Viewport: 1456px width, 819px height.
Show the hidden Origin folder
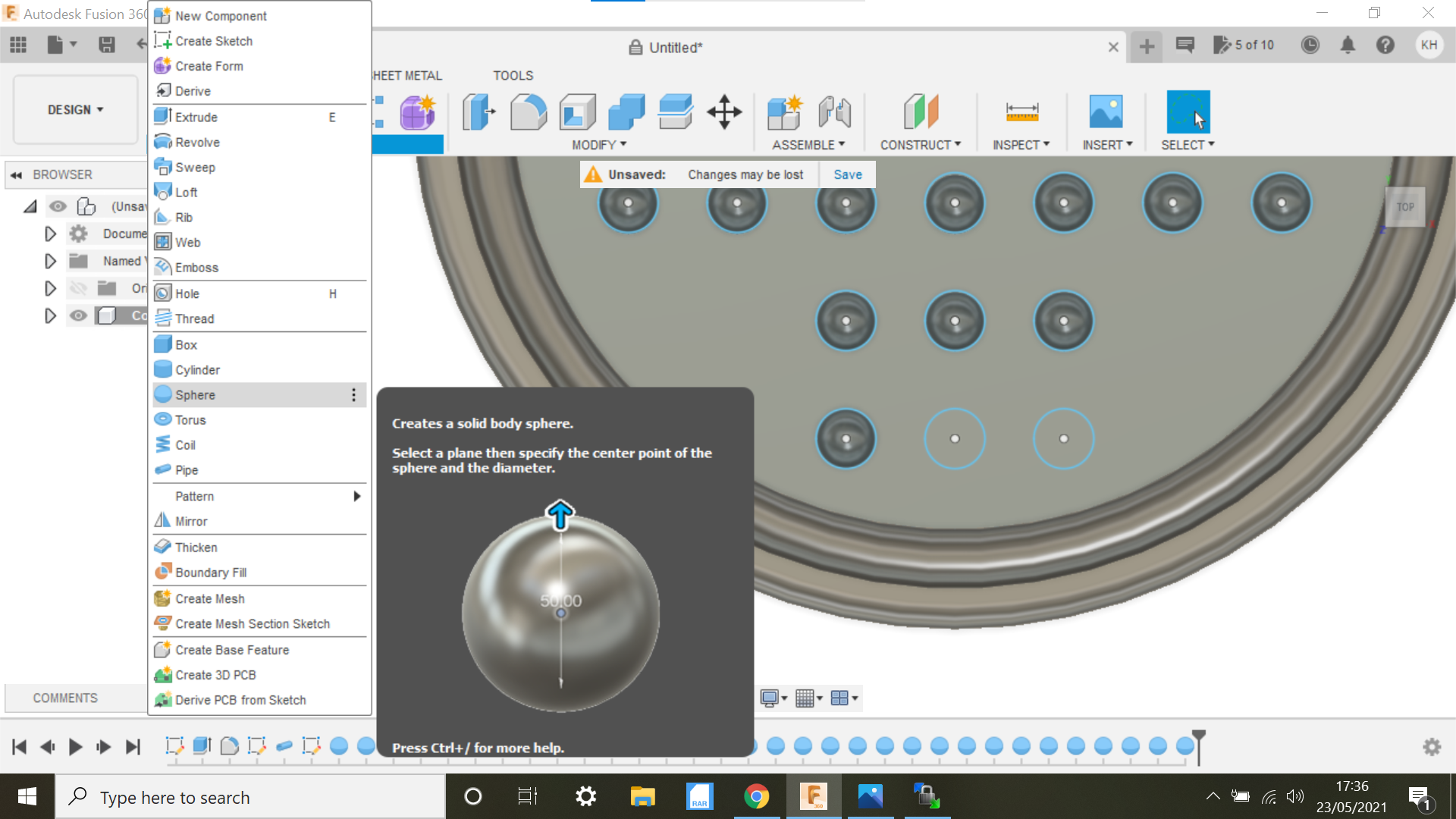[x=79, y=288]
